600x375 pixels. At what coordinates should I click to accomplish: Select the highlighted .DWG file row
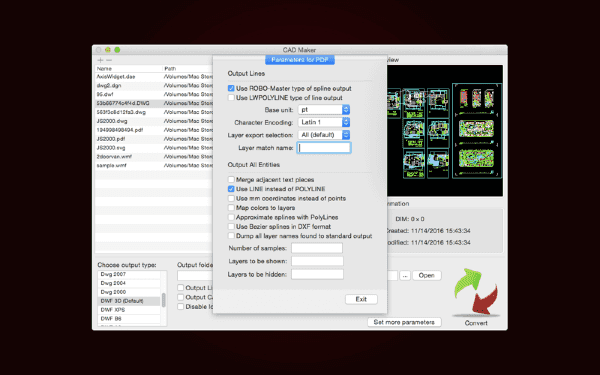pos(154,103)
